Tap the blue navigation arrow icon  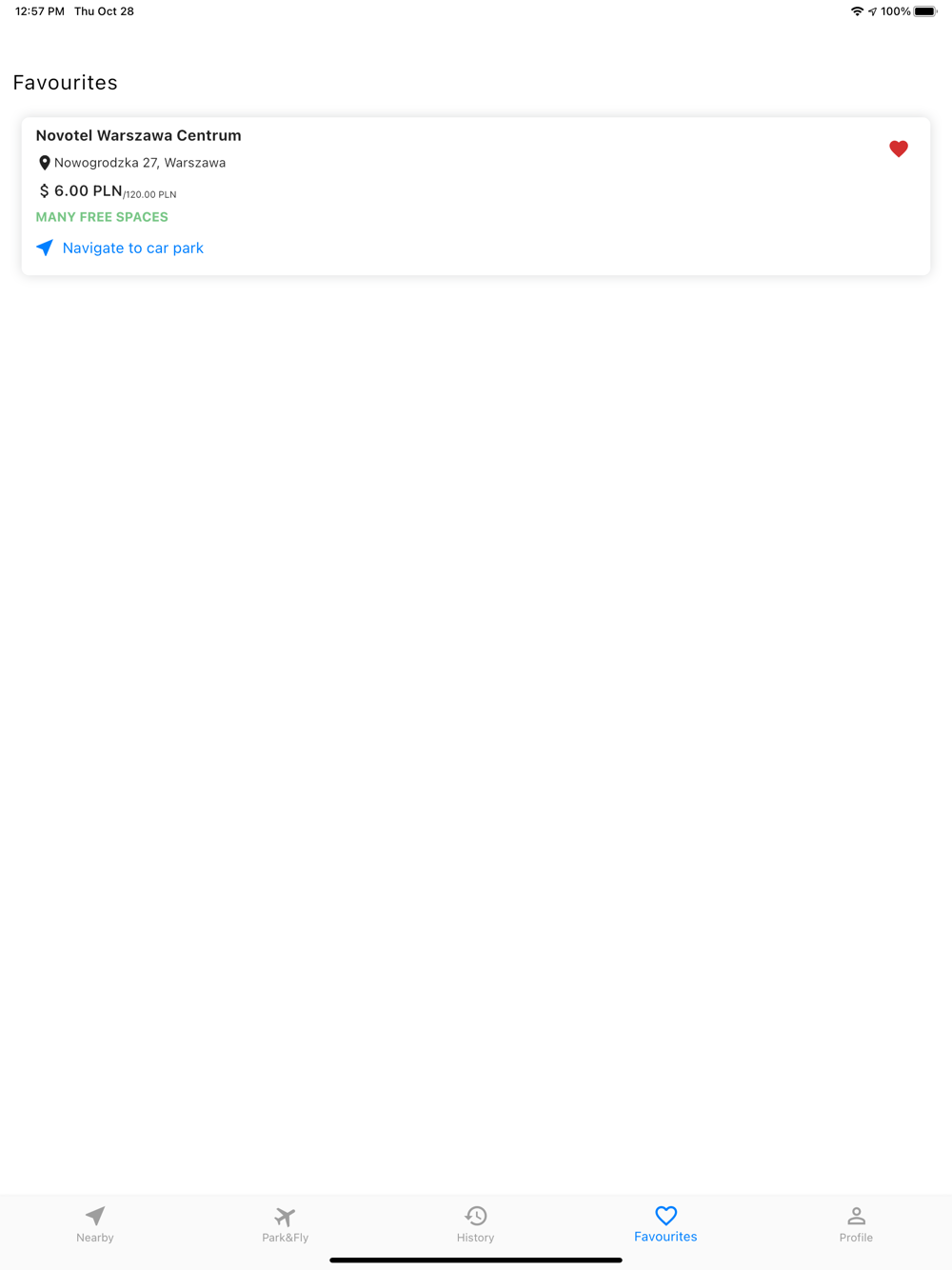click(45, 248)
